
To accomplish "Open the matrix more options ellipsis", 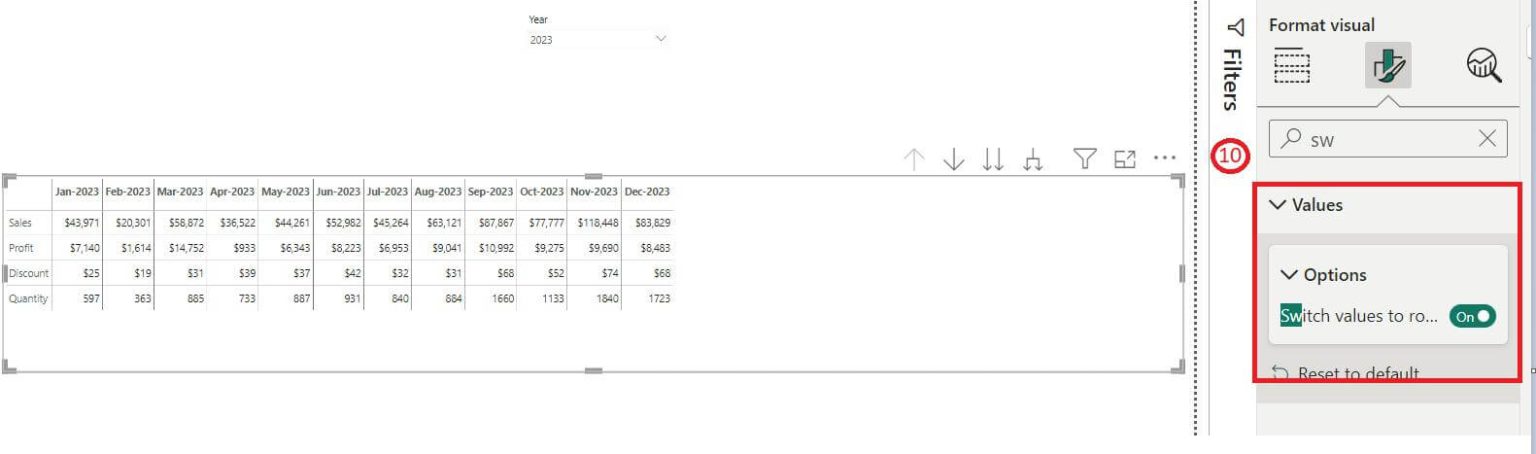I will [x=1164, y=158].
